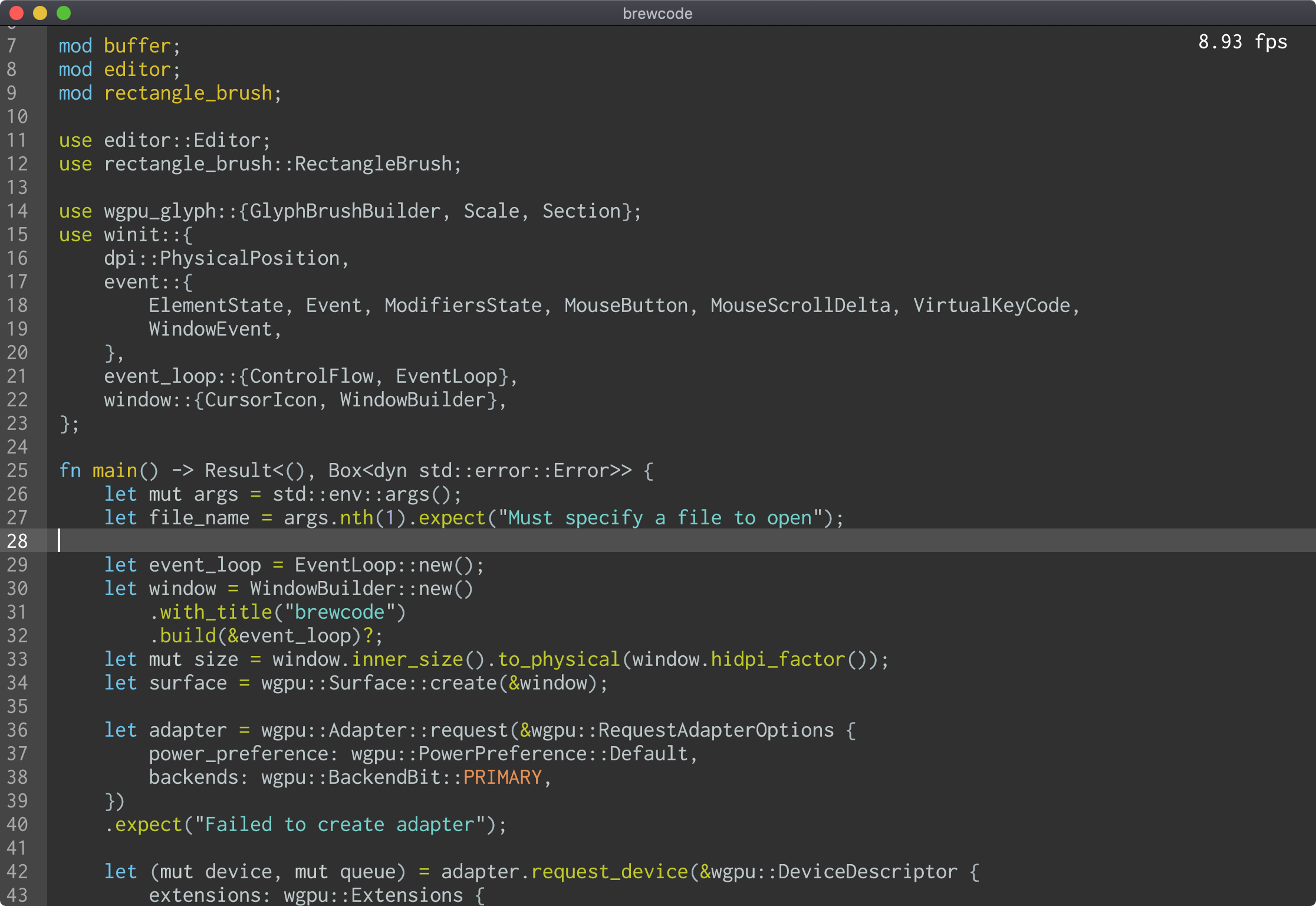Click 'VirtualKeyCode' in the event imports

(991, 306)
